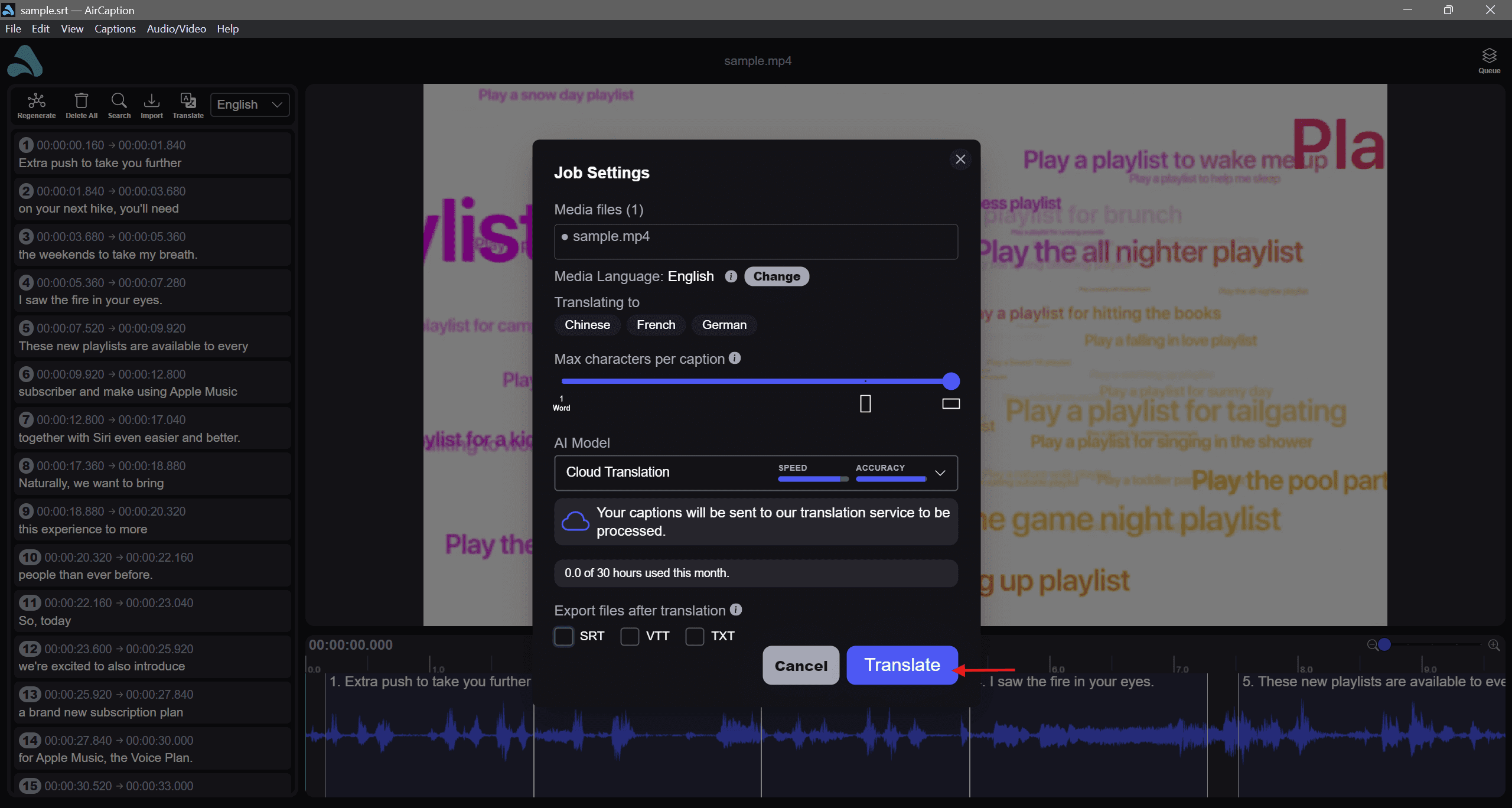Click the Media Language info icon
Screen dimensions: 1512x808
click(731, 276)
